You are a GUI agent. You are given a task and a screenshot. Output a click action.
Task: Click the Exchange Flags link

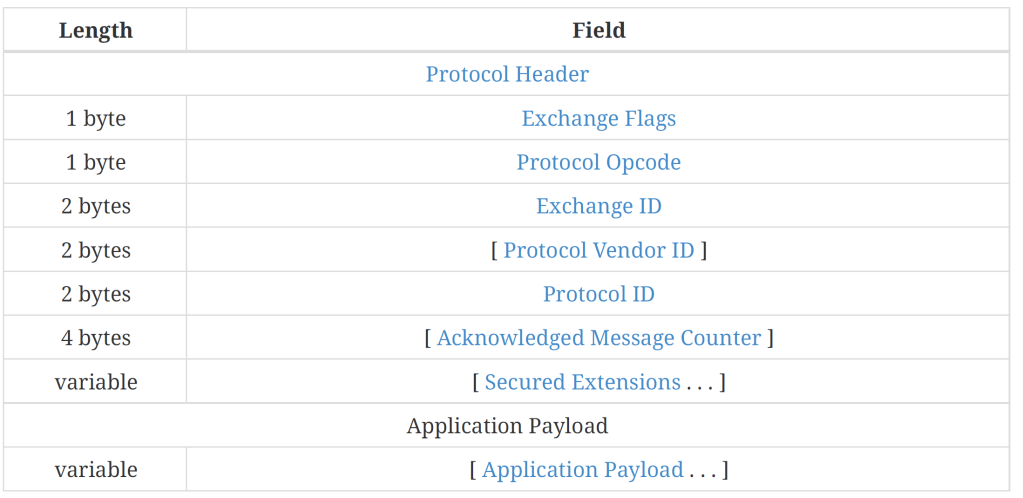click(598, 118)
